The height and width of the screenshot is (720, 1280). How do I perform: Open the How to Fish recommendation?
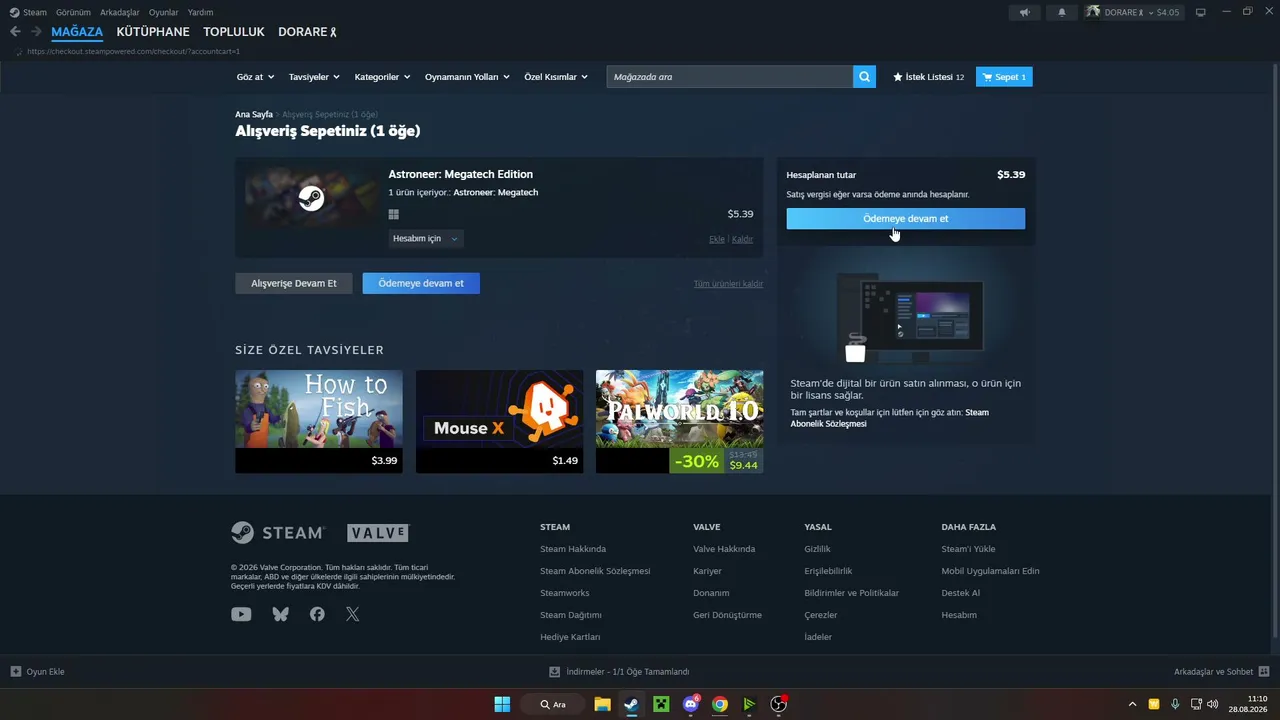coord(319,421)
